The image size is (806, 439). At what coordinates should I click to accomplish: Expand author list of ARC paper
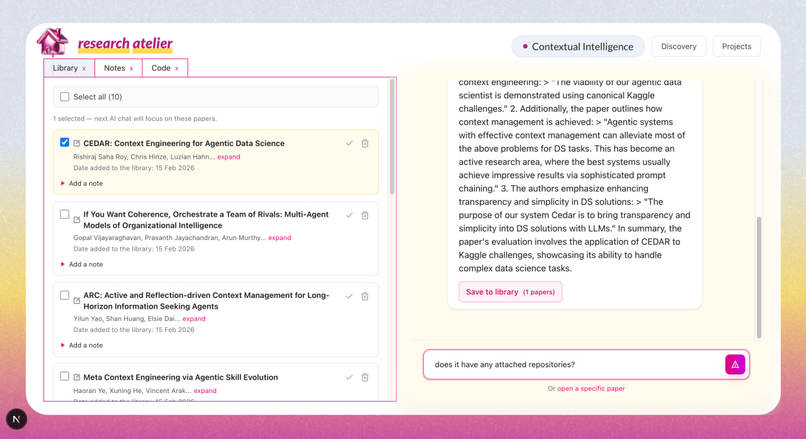point(194,319)
